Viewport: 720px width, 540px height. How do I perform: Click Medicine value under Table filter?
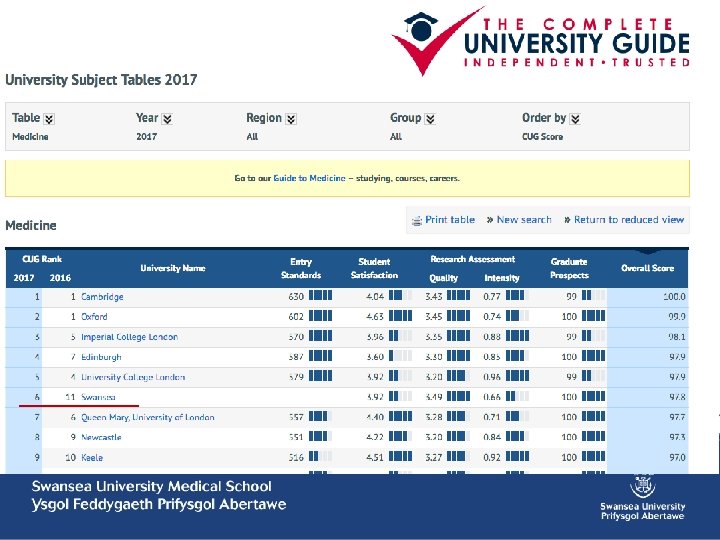(x=30, y=137)
